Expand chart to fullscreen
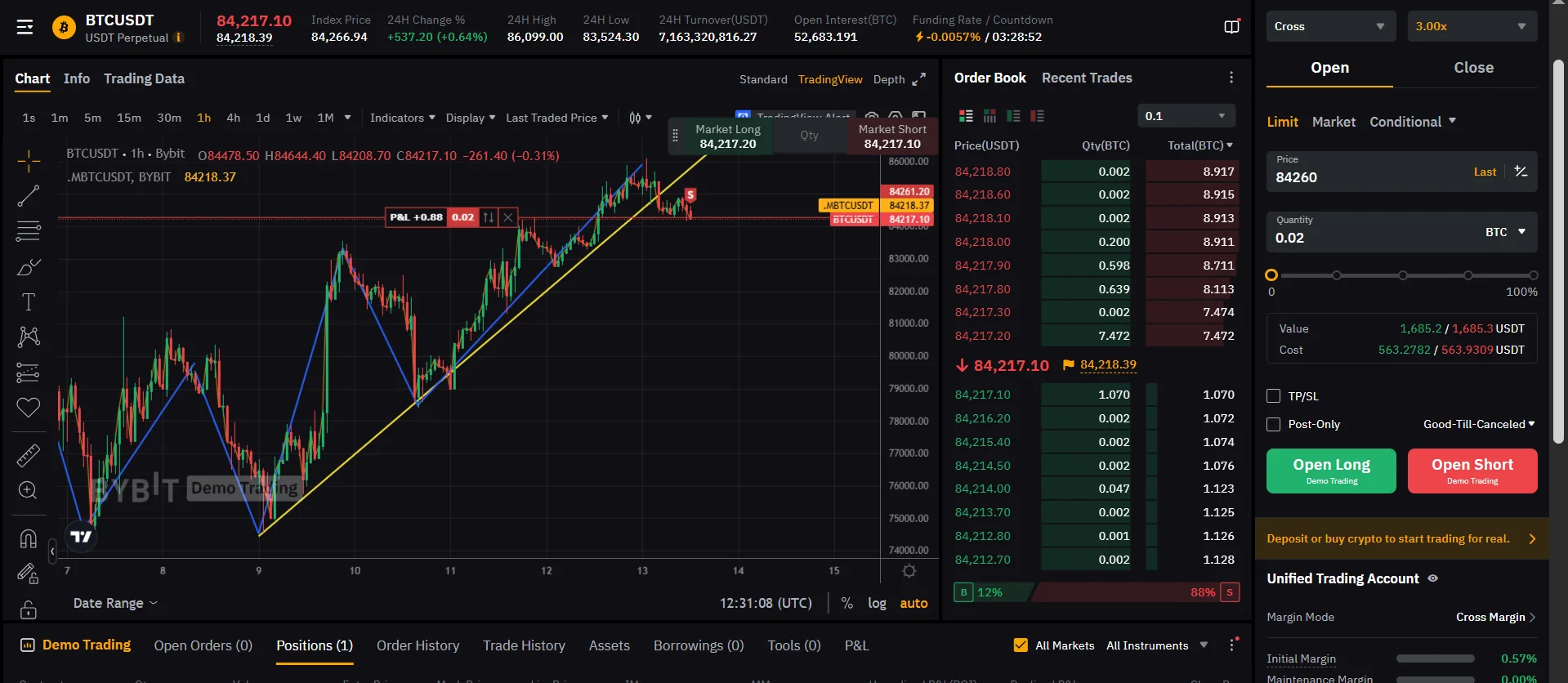Viewport: 1568px width, 683px height. point(919,78)
